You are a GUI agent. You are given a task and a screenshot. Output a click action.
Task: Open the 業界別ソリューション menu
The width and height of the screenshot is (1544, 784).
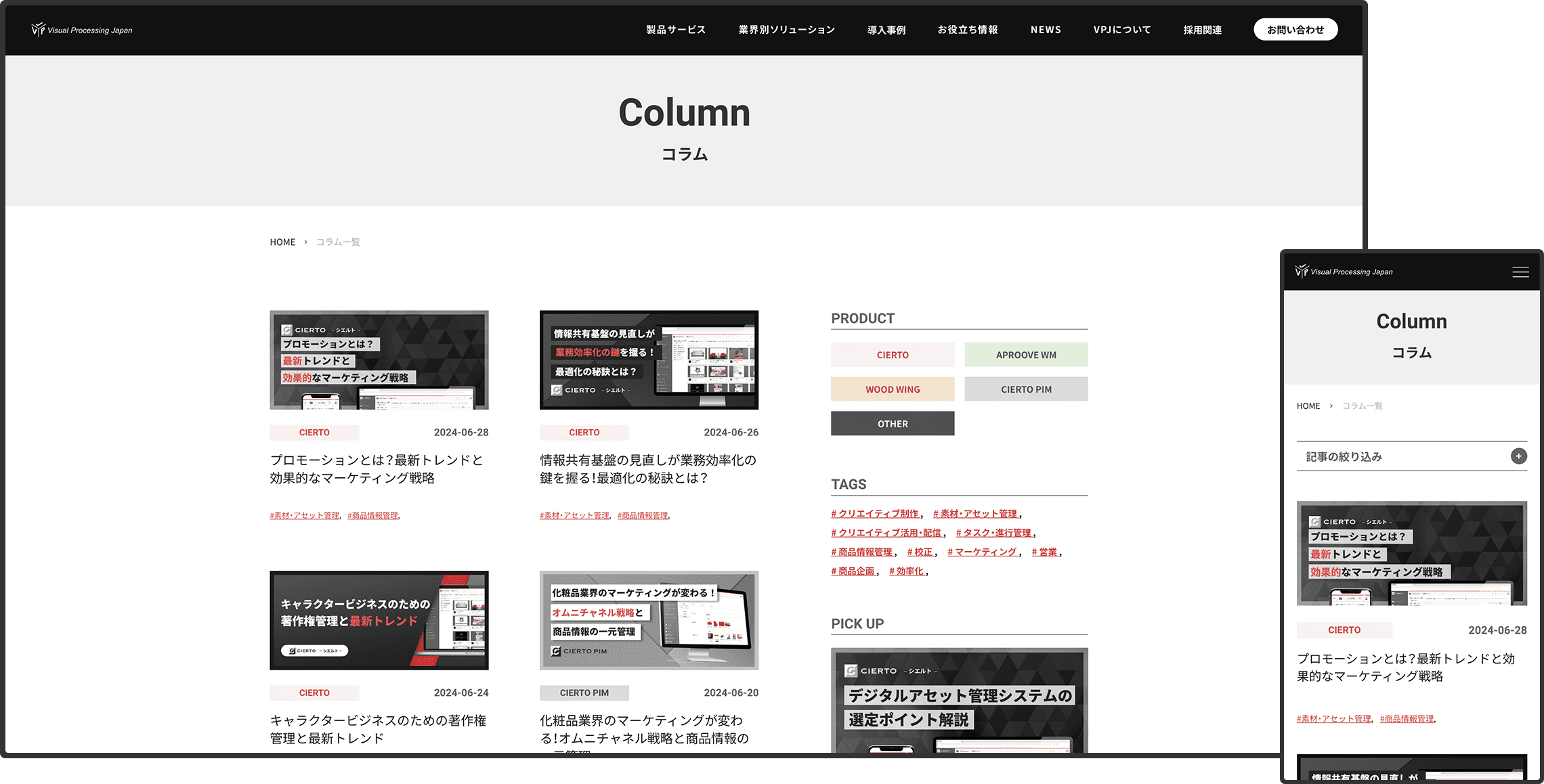coord(786,30)
